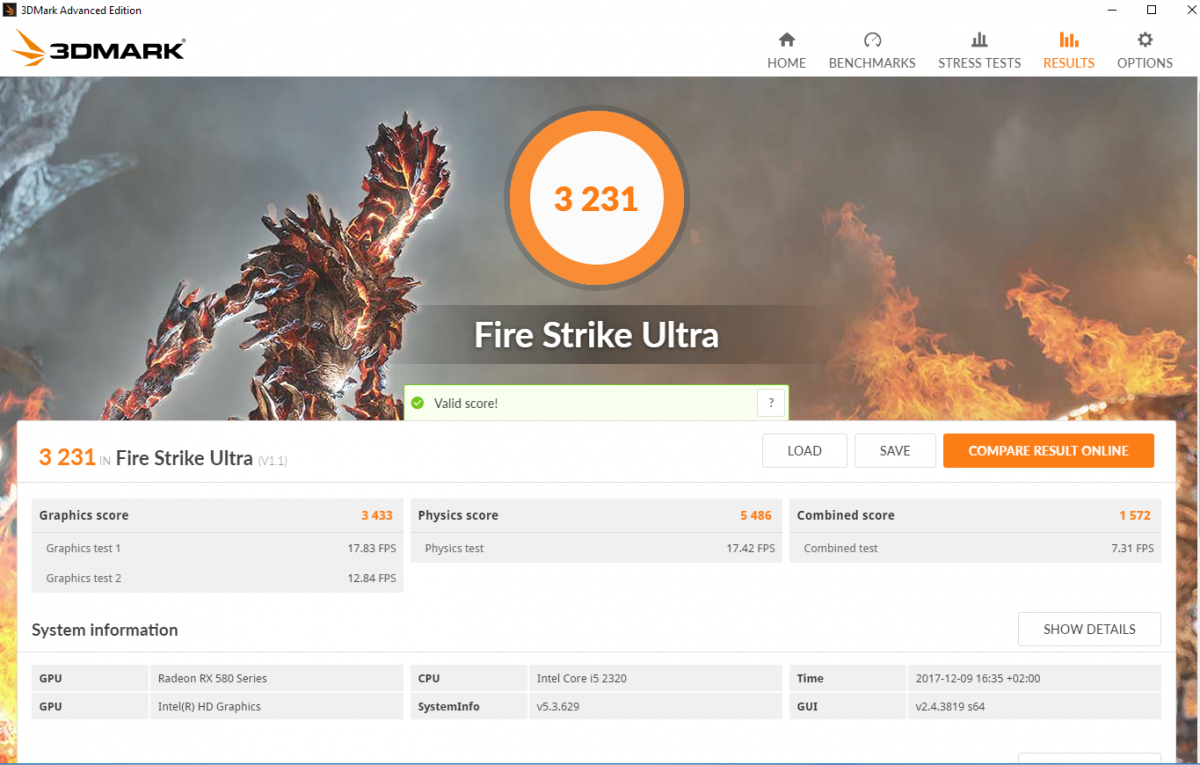
Task: Click the green valid score checkmark icon
Action: click(x=418, y=403)
